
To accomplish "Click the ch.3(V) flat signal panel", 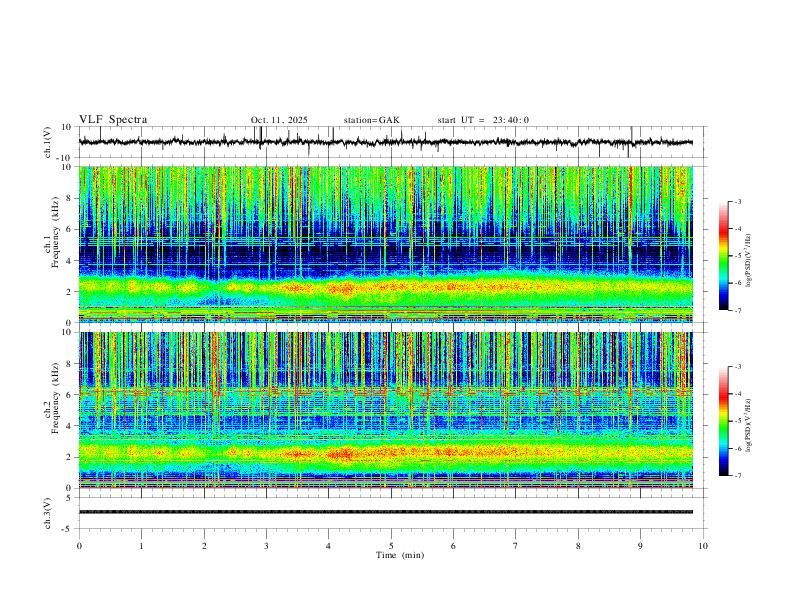I will point(390,512).
